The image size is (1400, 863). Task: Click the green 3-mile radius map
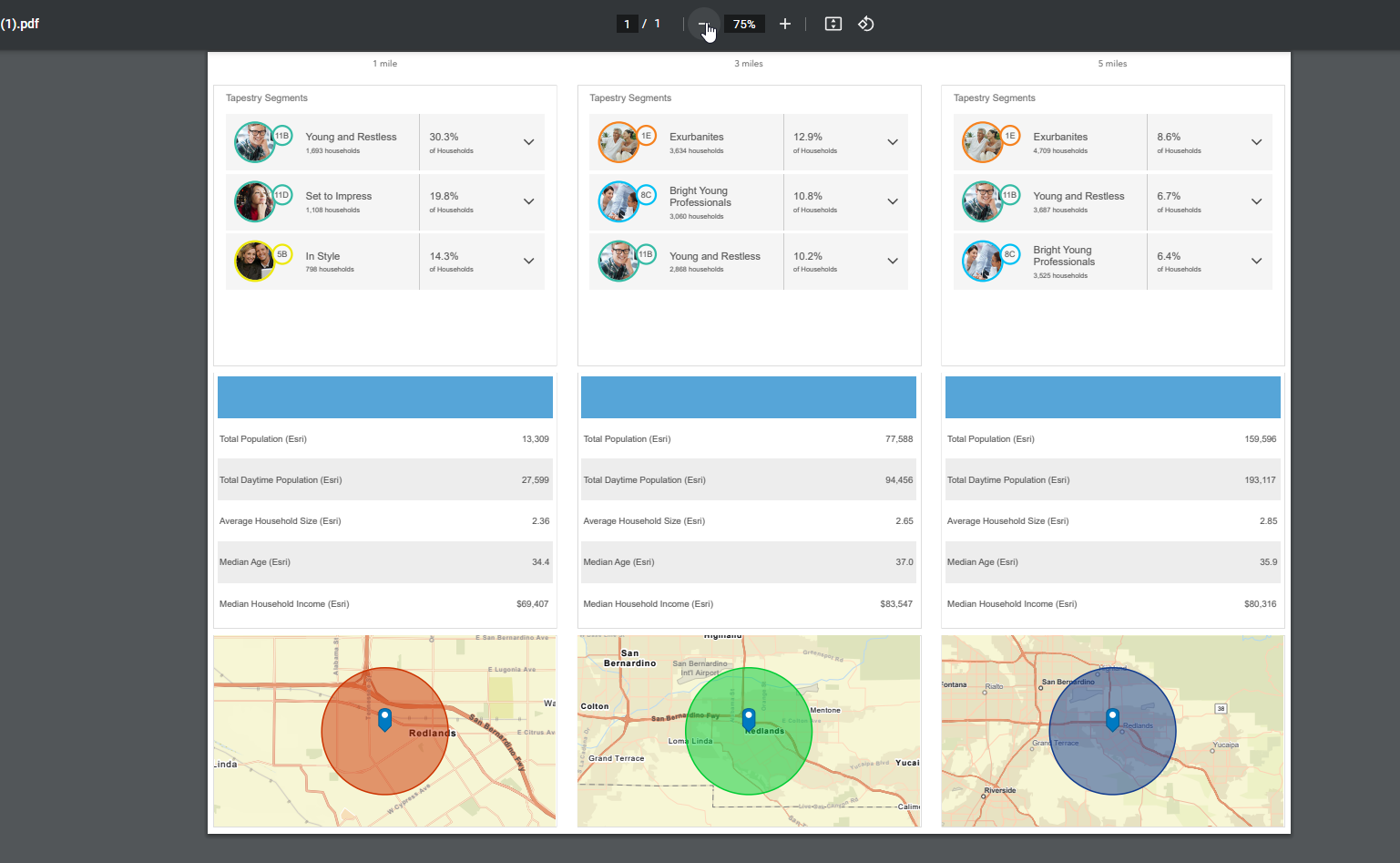coord(749,730)
